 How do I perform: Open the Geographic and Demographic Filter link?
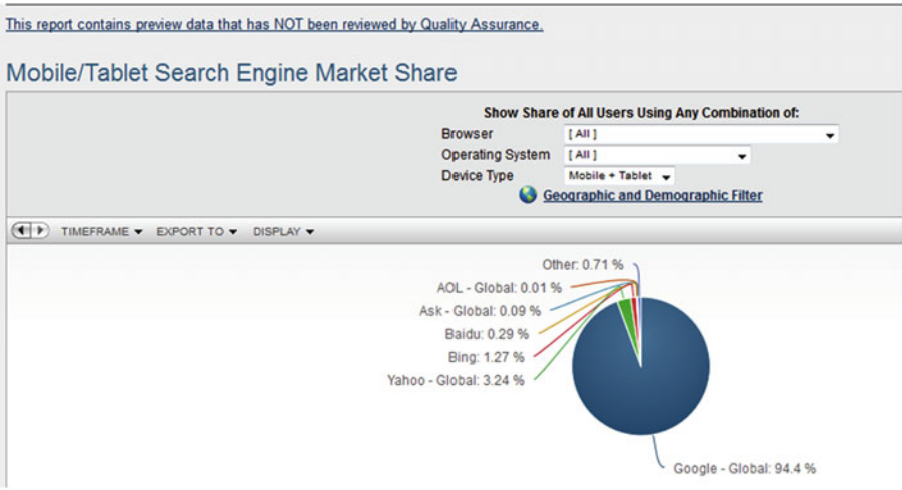coord(653,196)
